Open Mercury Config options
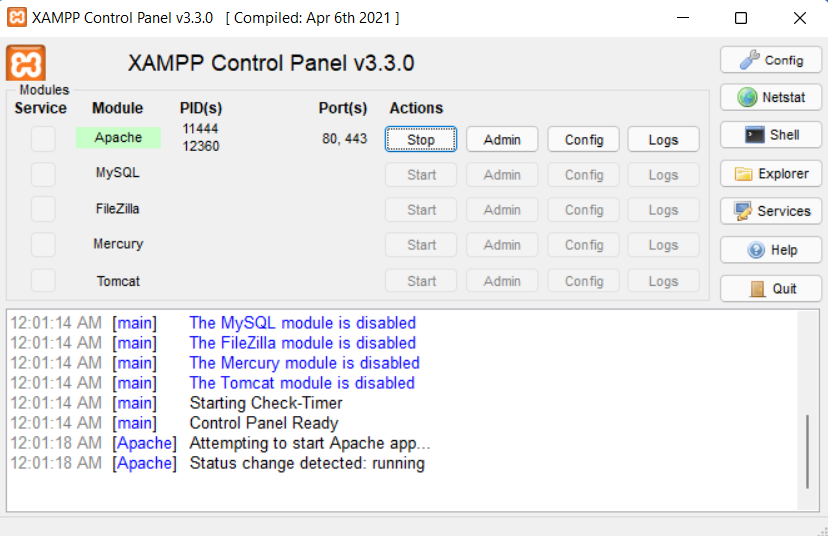Viewport: 828px width, 536px height. click(x=584, y=245)
